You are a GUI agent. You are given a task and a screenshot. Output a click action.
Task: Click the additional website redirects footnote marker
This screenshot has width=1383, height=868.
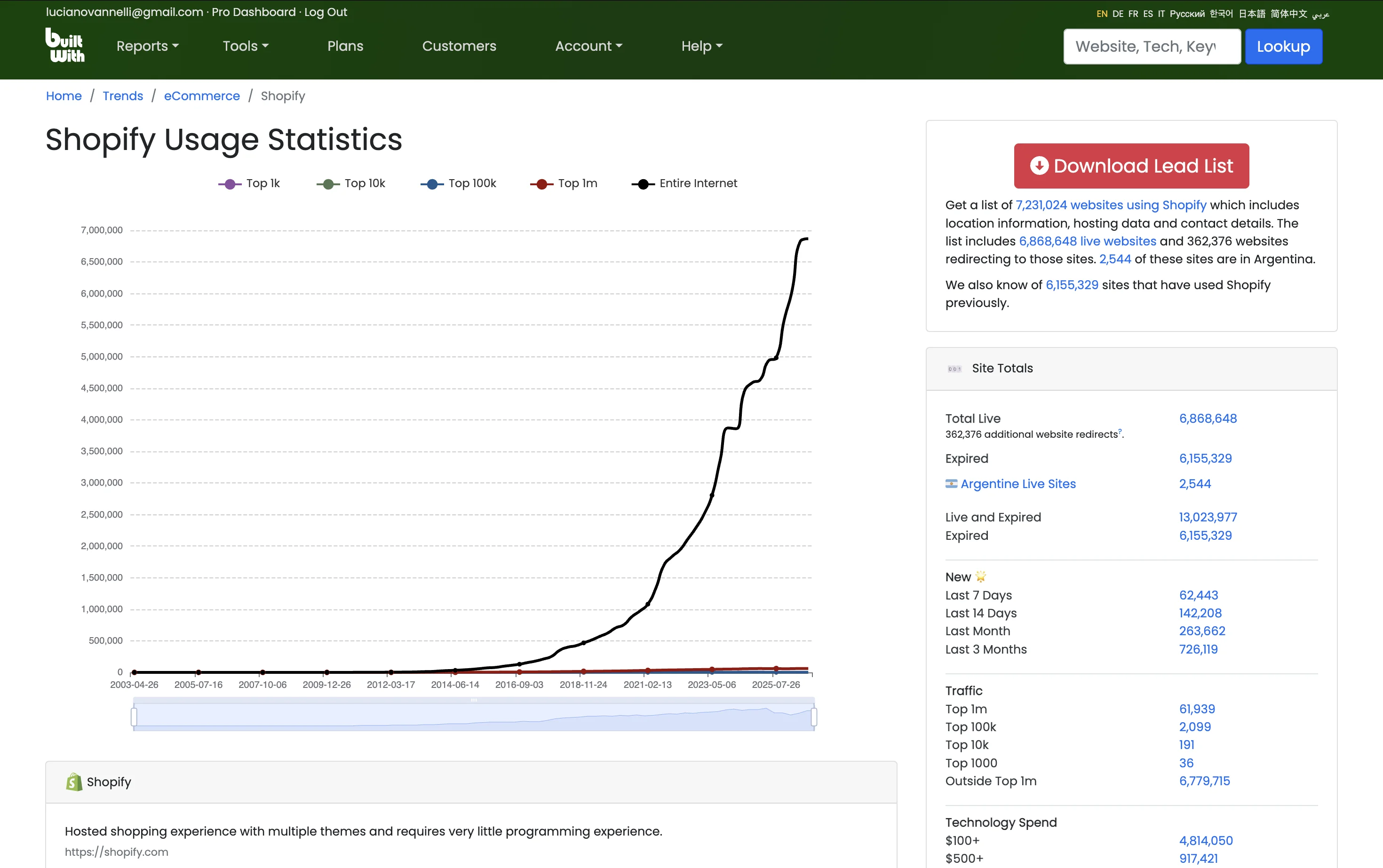(1120, 431)
